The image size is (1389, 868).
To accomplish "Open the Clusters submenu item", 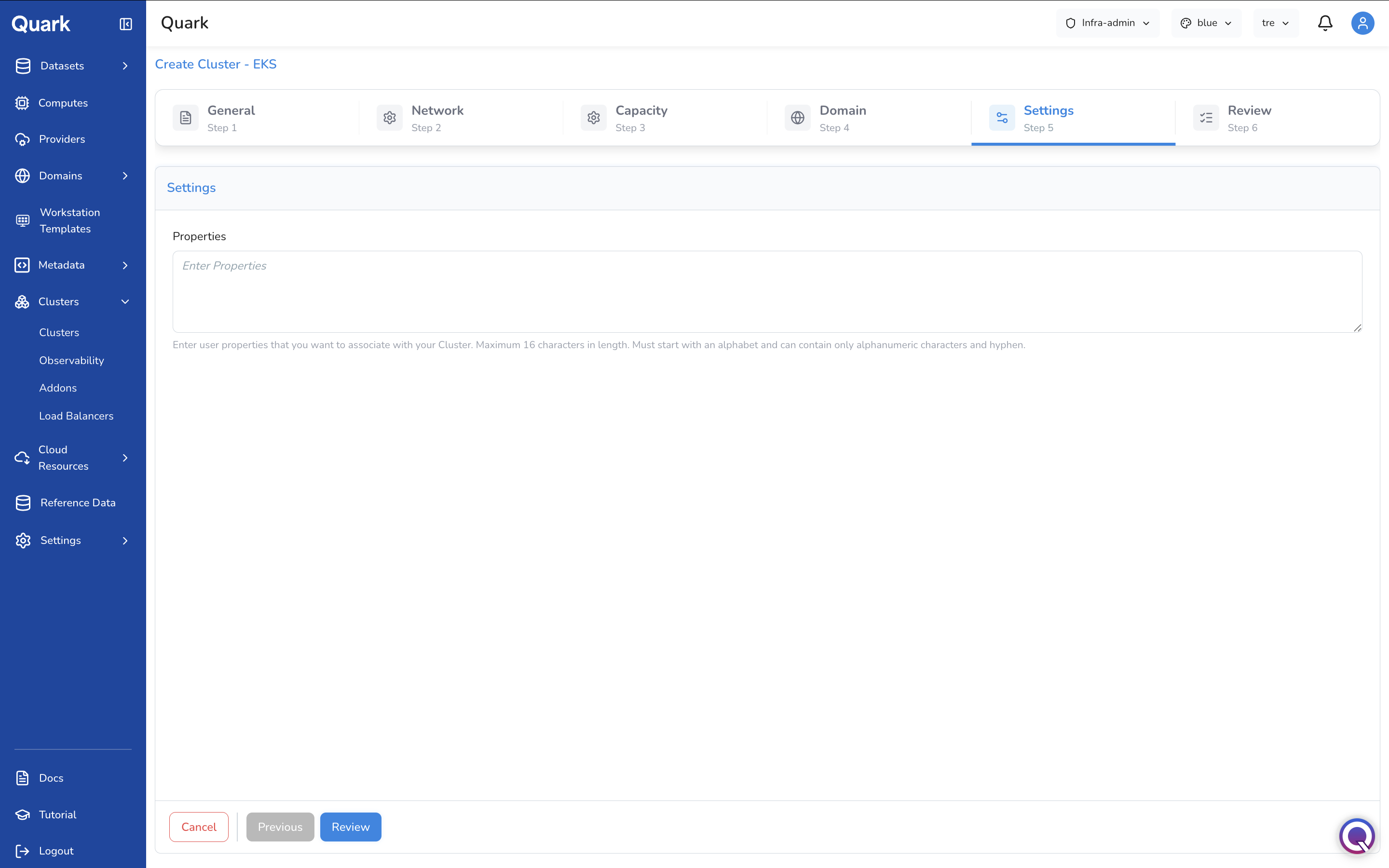I will coord(59,332).
